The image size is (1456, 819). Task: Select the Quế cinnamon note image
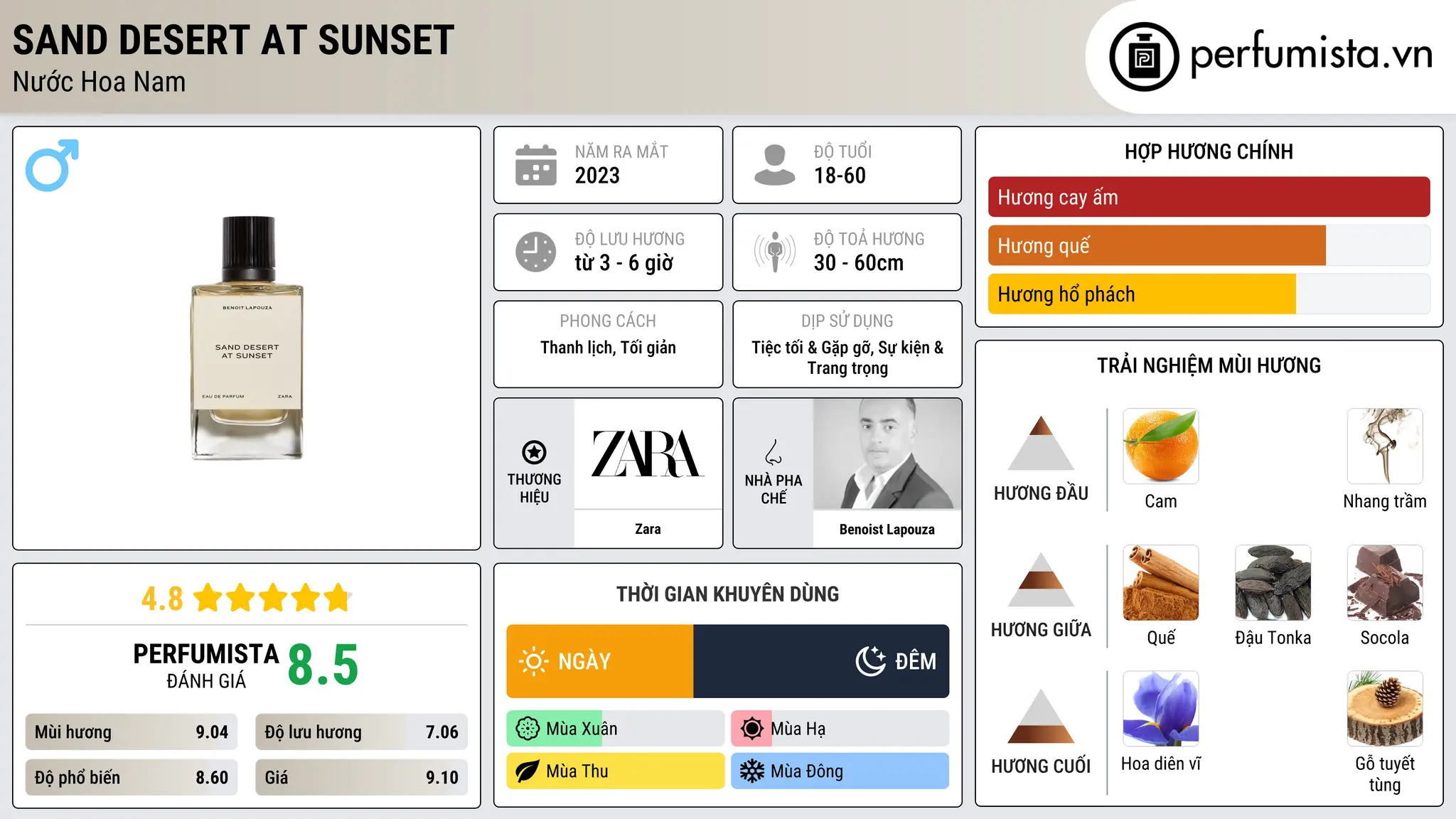coord(1161,583)
